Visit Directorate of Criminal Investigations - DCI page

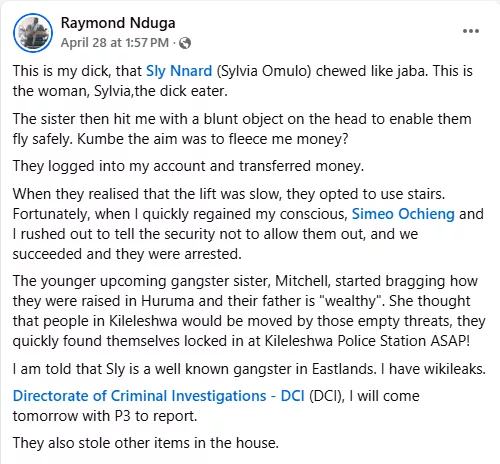coord(159,396)
